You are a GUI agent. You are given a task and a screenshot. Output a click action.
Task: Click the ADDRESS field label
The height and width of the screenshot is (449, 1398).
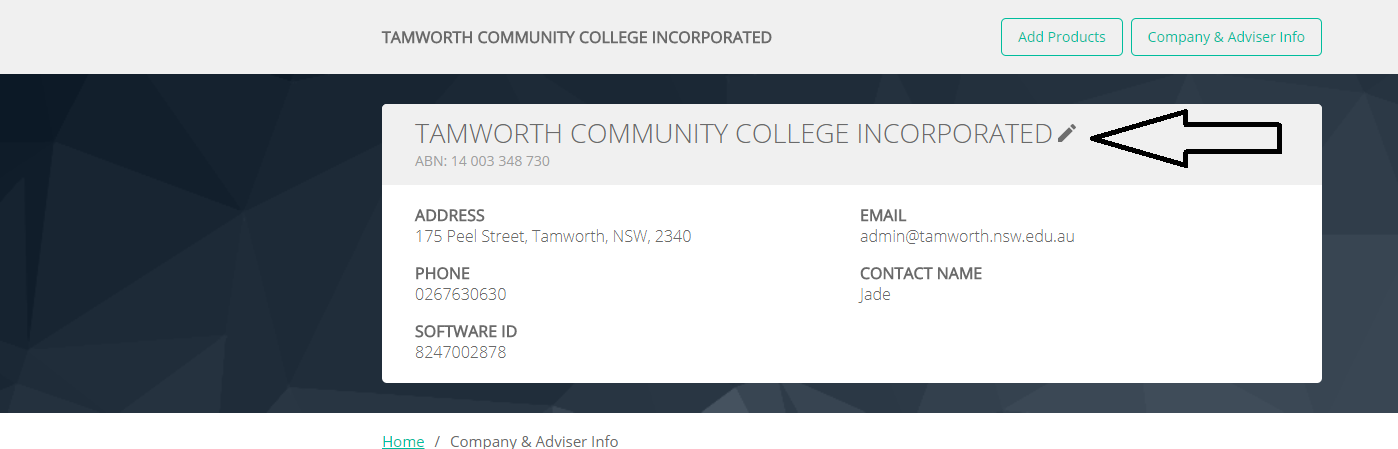tap(450, 215)
